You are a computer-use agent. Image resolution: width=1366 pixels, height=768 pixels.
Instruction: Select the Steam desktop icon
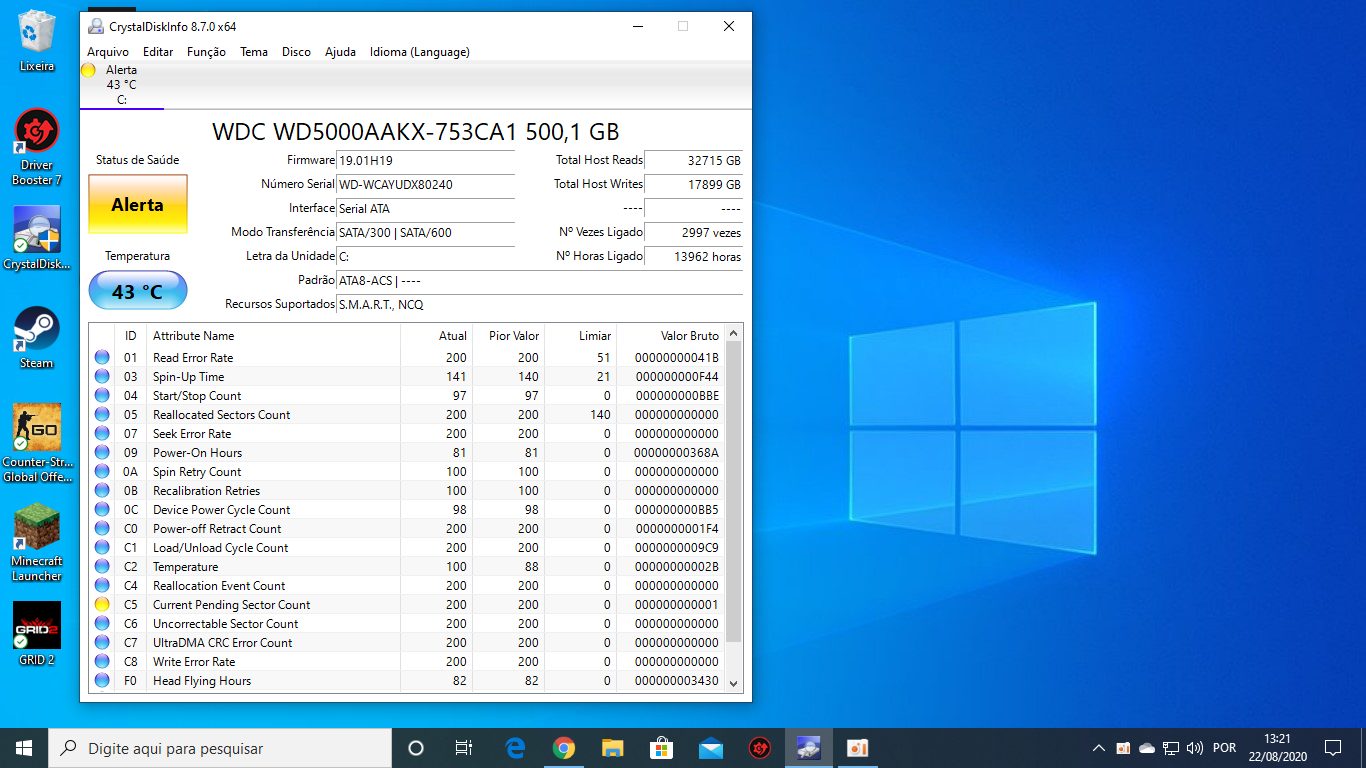coord(37,337)
